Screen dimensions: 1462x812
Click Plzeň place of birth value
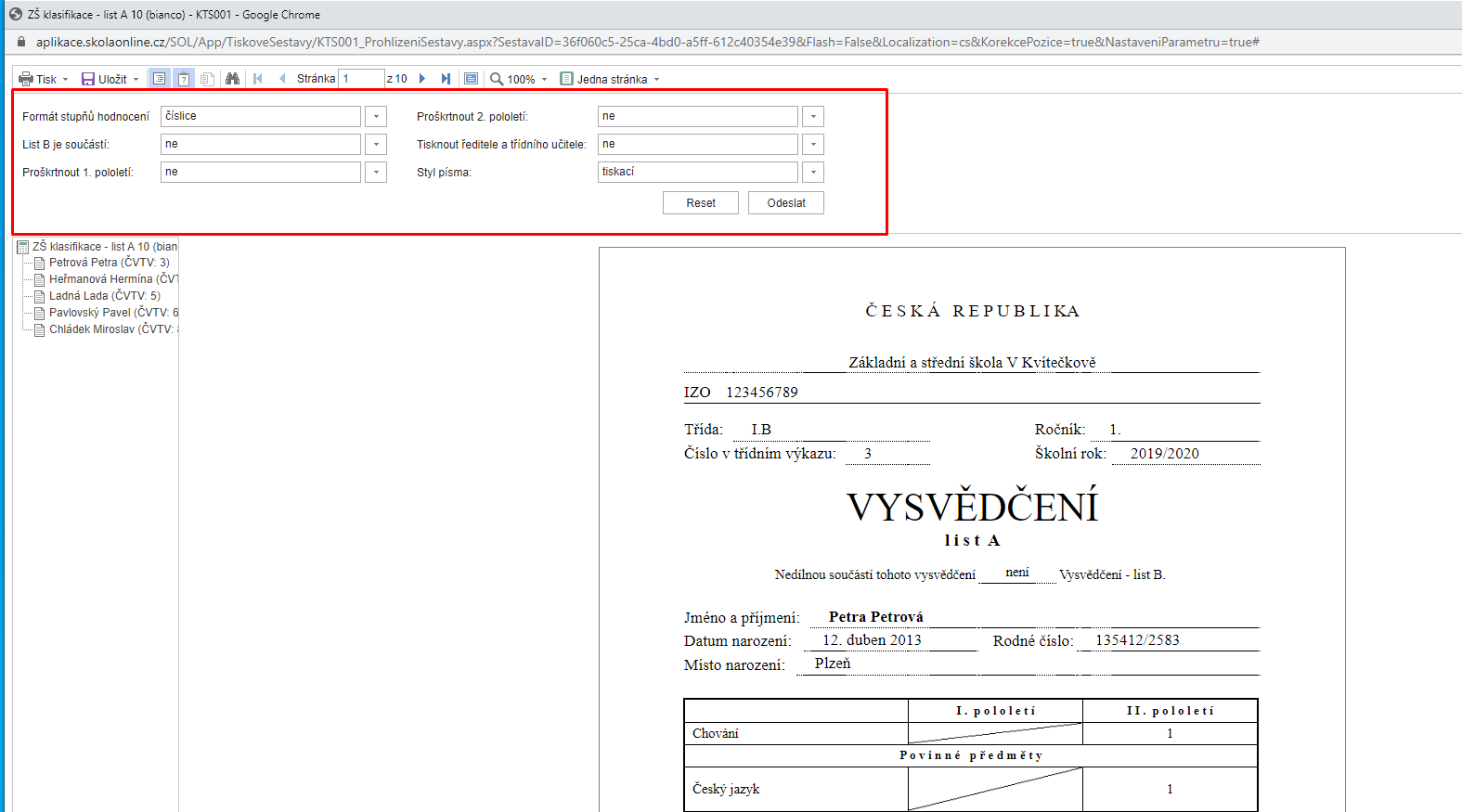point(833,664)
